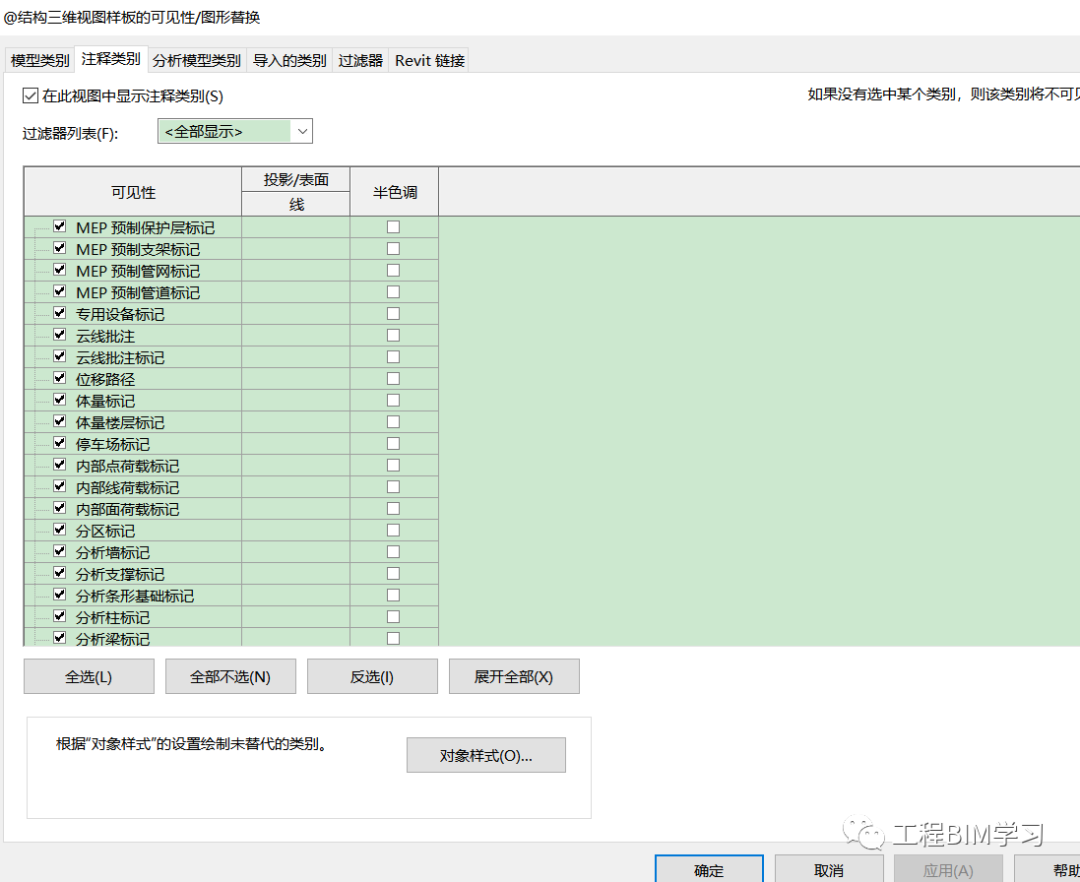
Task: Toggle visibility of MEP 预制管网标记
Action: click(x=59, y=269)
